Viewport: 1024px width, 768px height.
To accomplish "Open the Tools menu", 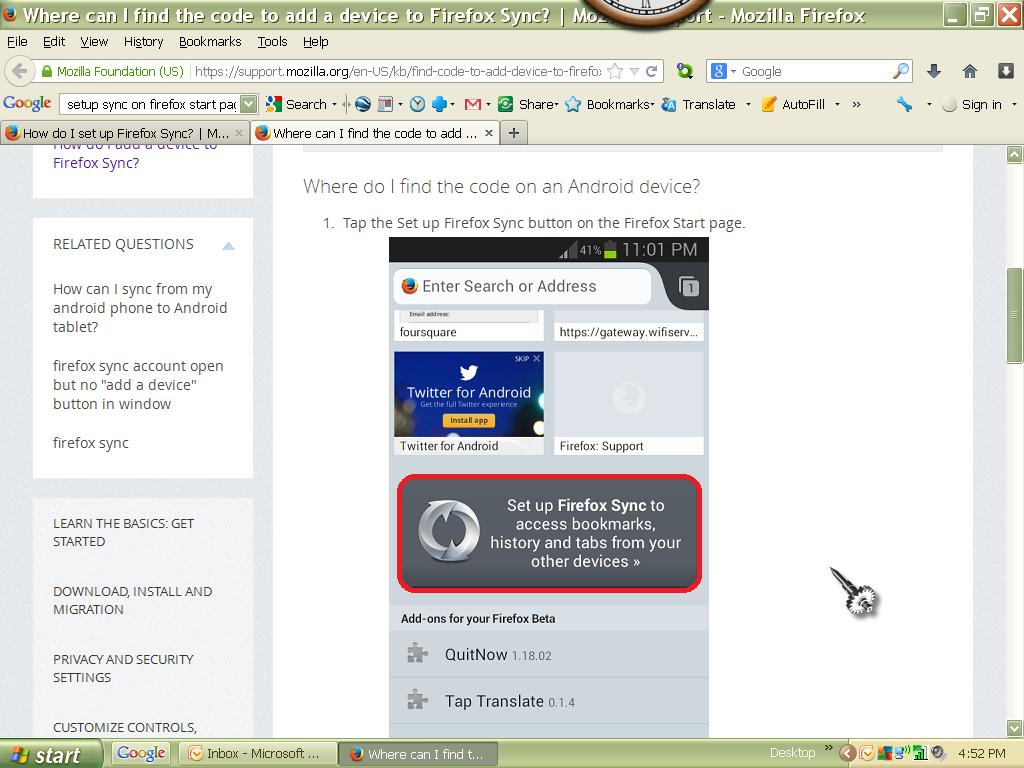I will coord(272,42).
